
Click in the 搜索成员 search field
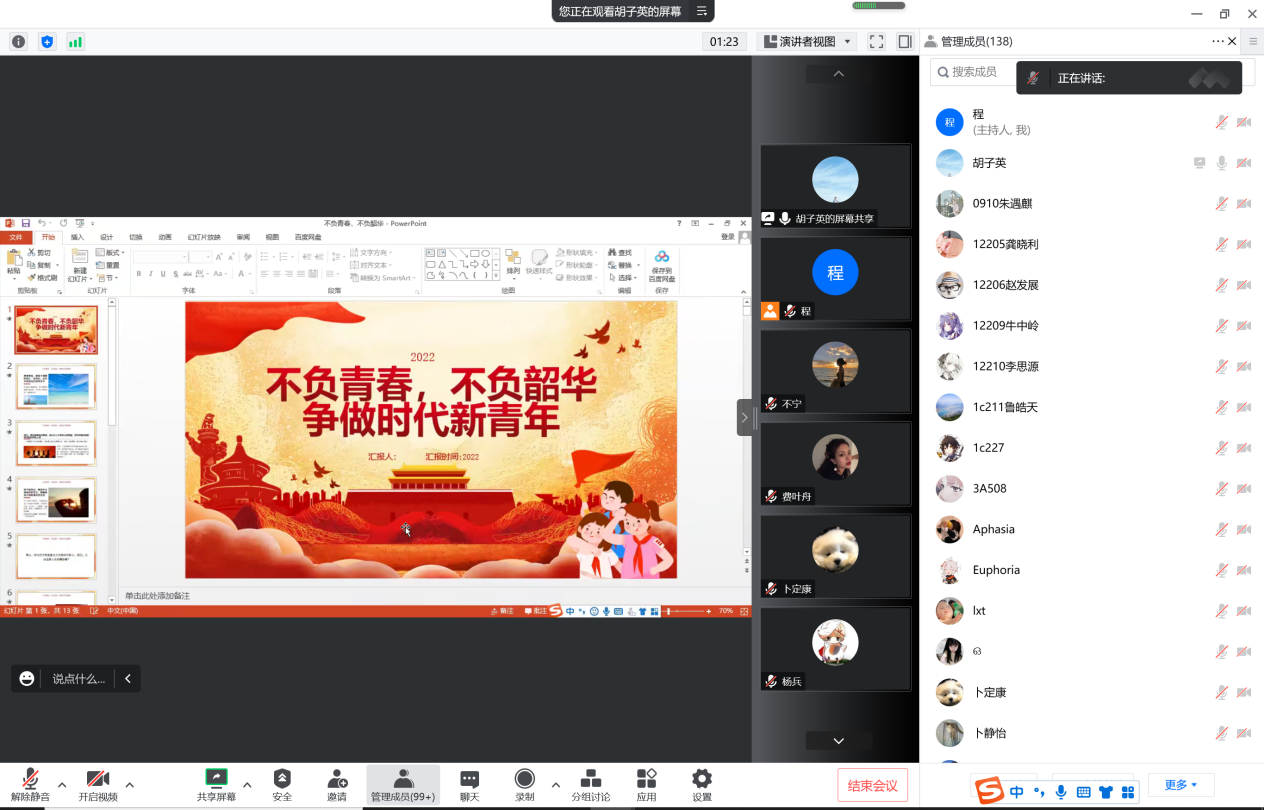[975, 72]
